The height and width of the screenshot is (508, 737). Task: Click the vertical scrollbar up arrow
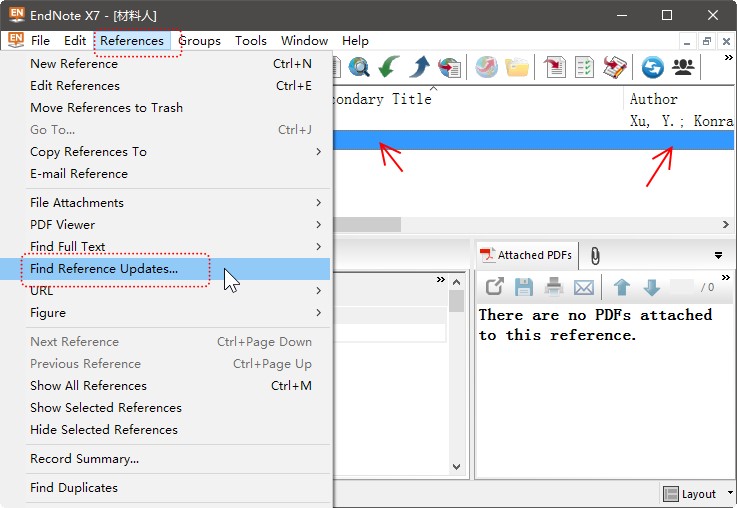(456, 282)
